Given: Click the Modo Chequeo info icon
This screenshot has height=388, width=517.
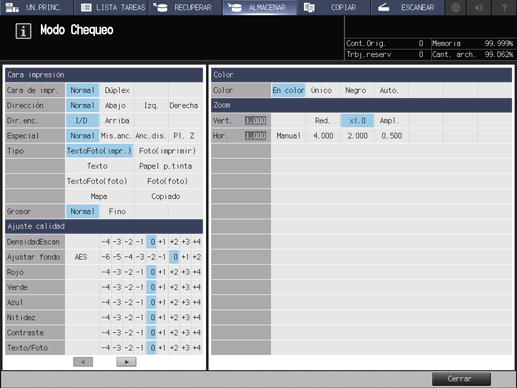Looking at the screenshot, I should 23,31.
